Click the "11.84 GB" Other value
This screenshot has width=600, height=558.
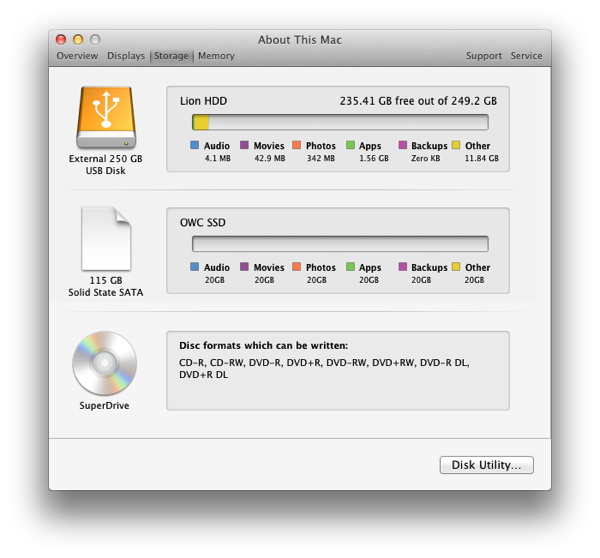coord(481,158)
